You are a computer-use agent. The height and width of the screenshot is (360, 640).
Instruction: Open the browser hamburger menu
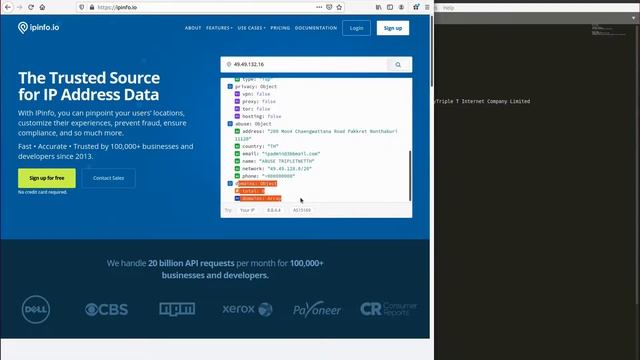[427, 7]
